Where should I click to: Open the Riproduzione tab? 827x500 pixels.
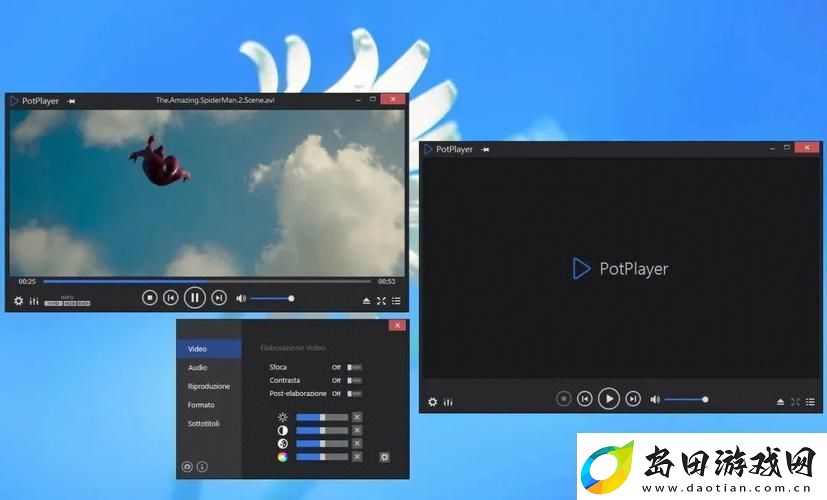(x=209, y=386)
